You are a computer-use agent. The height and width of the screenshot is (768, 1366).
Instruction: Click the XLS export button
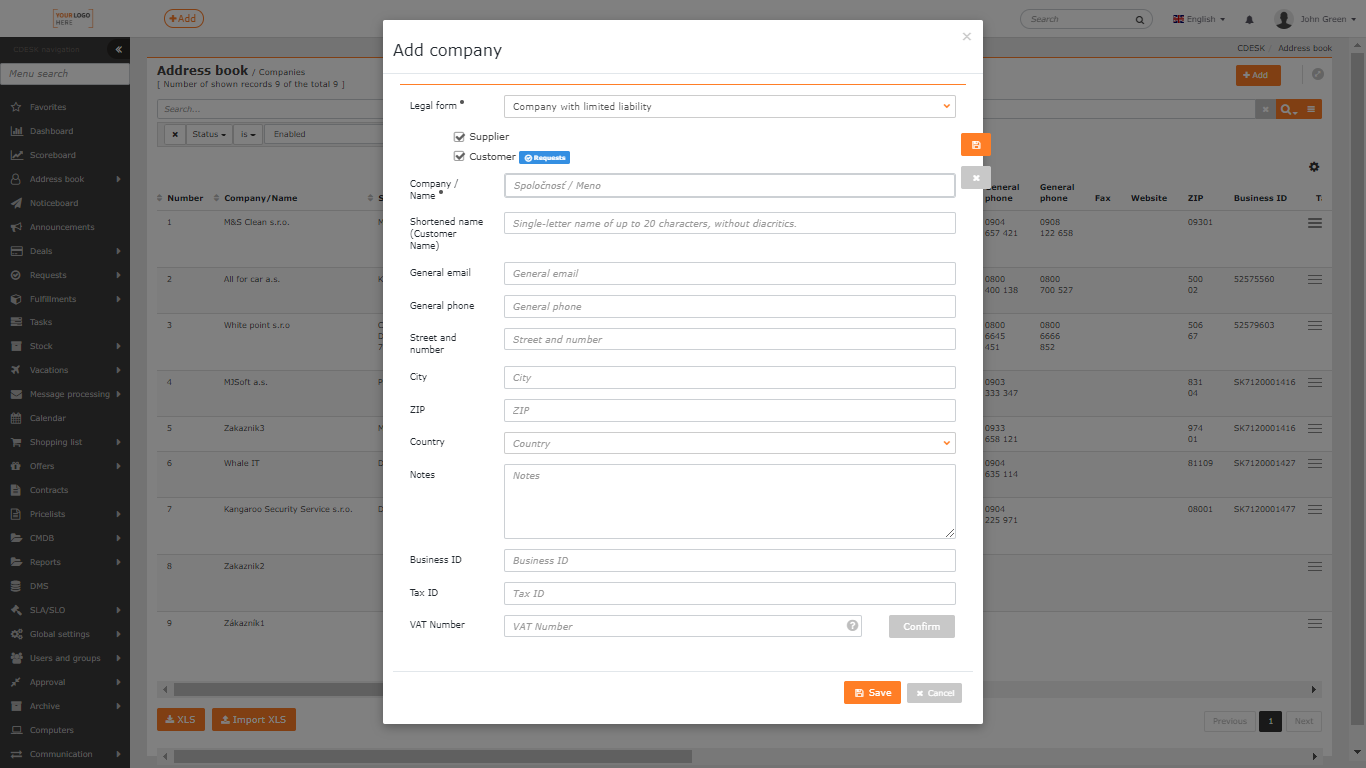pyautogui.click(x=181, y=719)
